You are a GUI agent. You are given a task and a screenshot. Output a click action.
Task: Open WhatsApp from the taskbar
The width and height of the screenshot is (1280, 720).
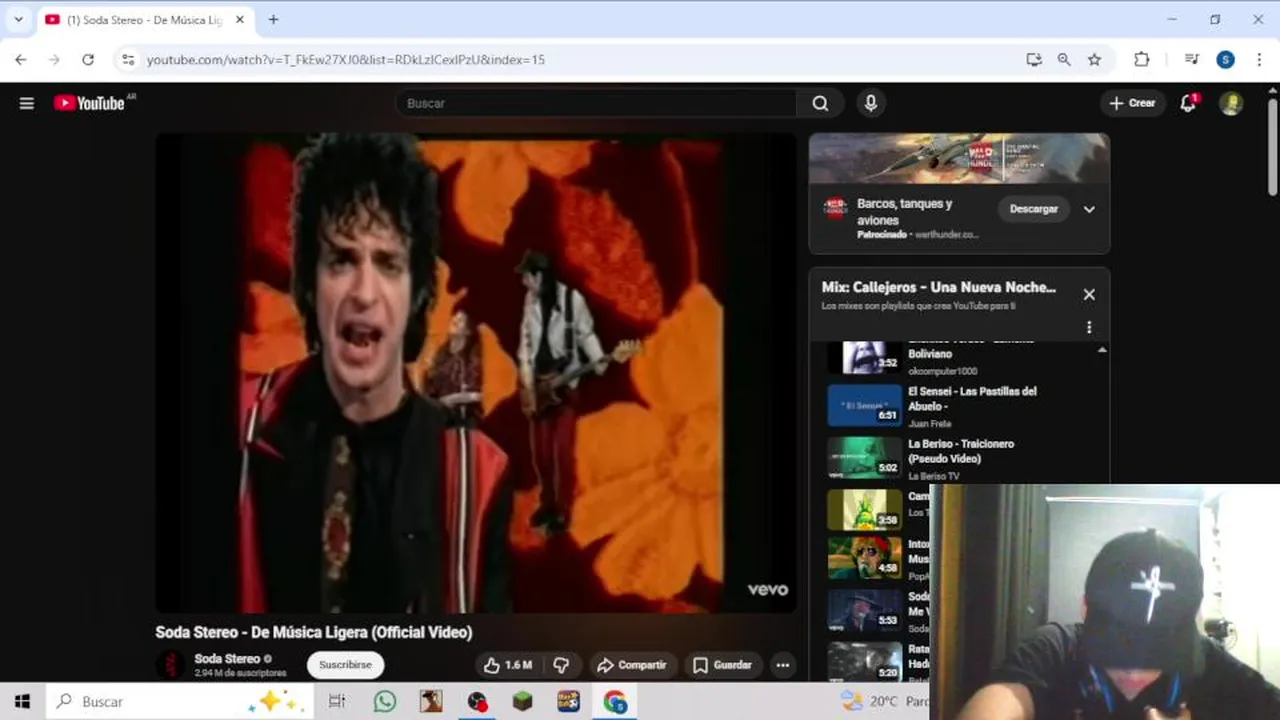(x=385, y=701)
